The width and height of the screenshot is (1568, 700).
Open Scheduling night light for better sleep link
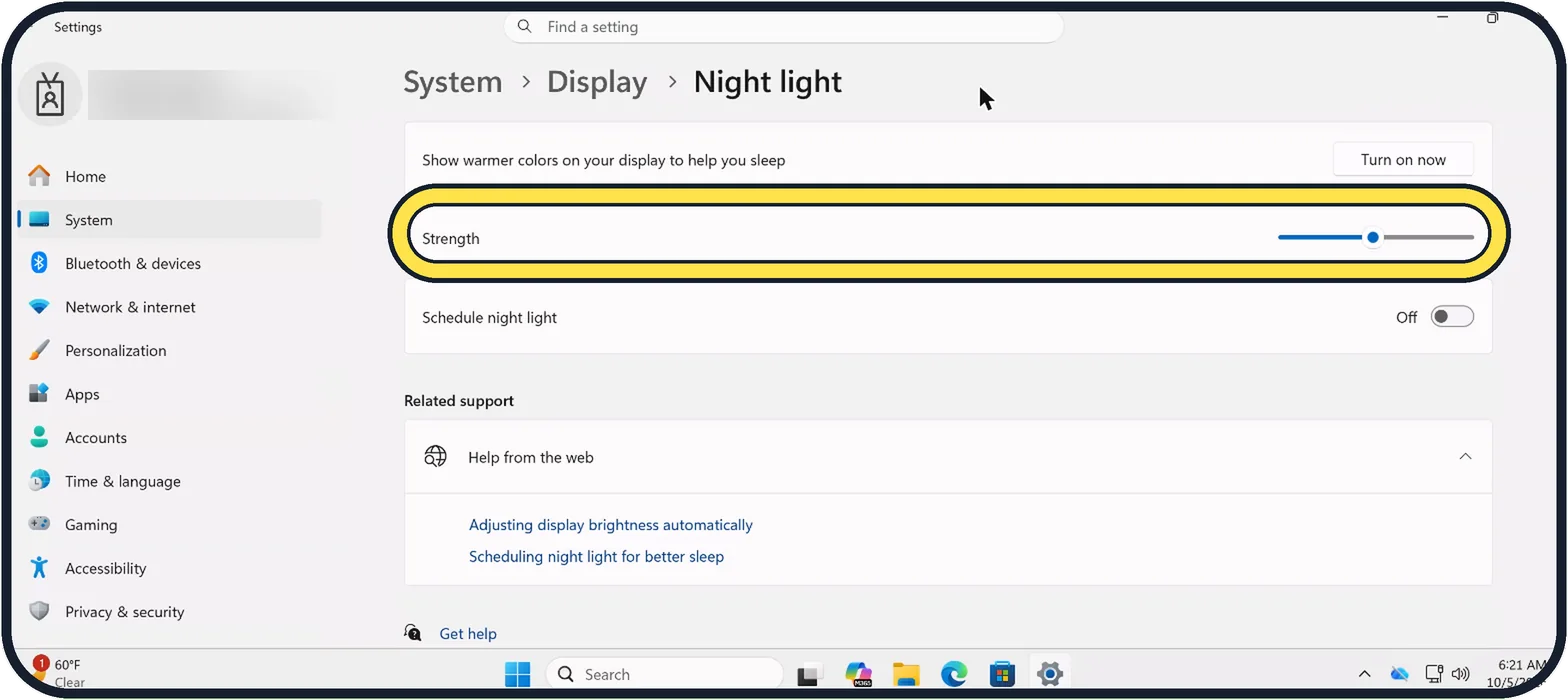click(596, 556)
